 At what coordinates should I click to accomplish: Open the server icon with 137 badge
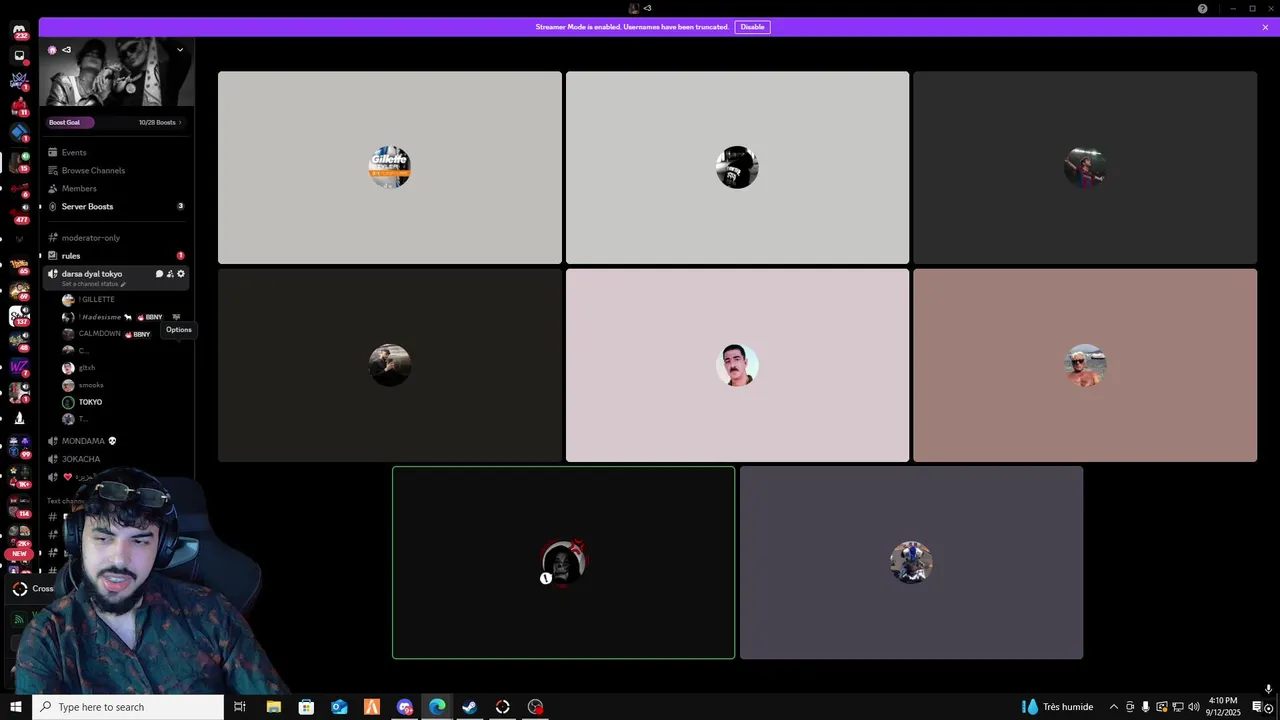coord(19,315)
